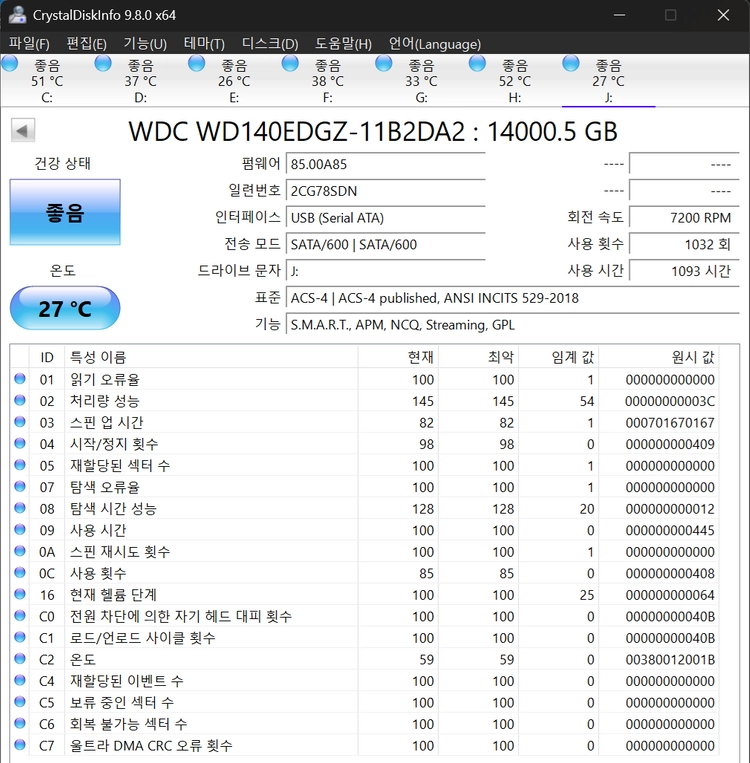Select drive E: status orb at 26 °C

(196, 64)
